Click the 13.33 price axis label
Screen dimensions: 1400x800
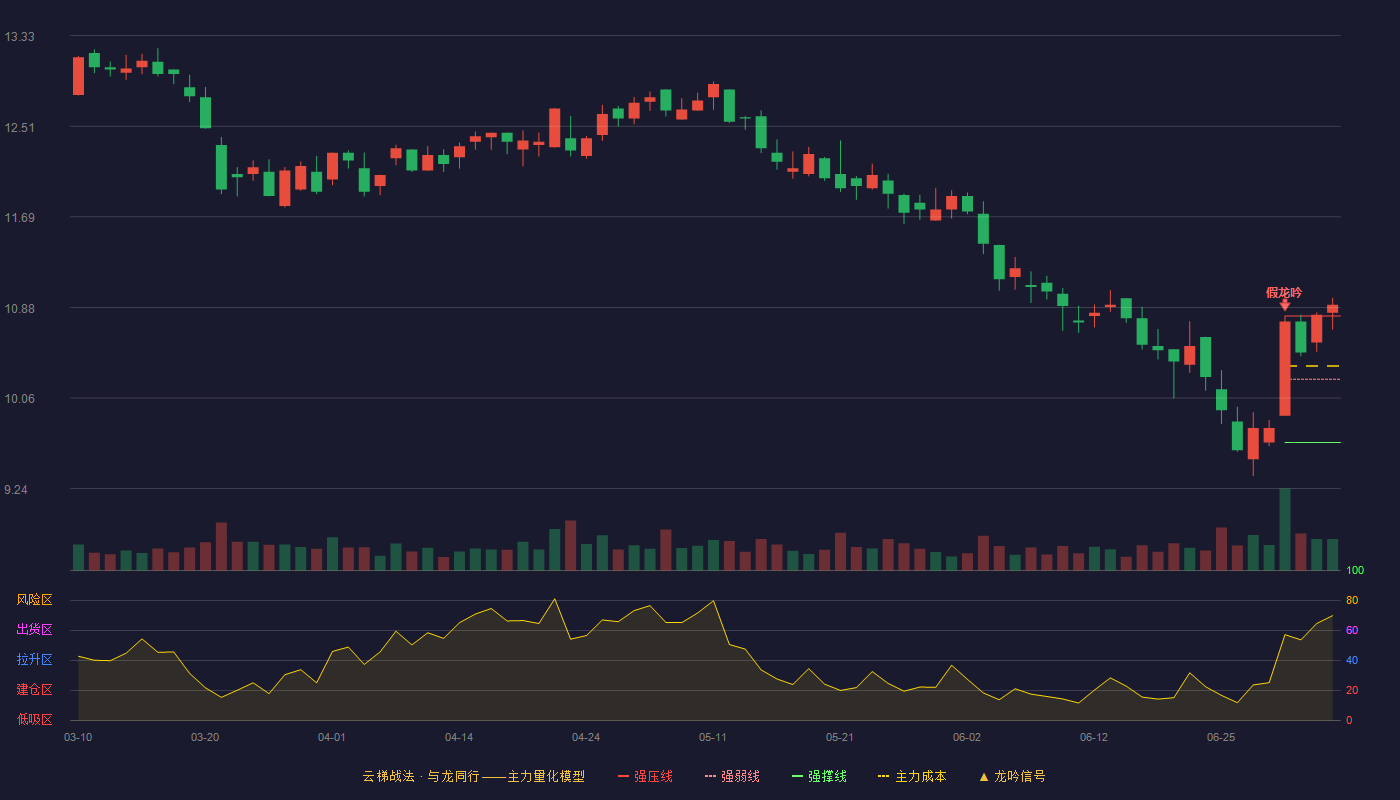coord(19,37)
